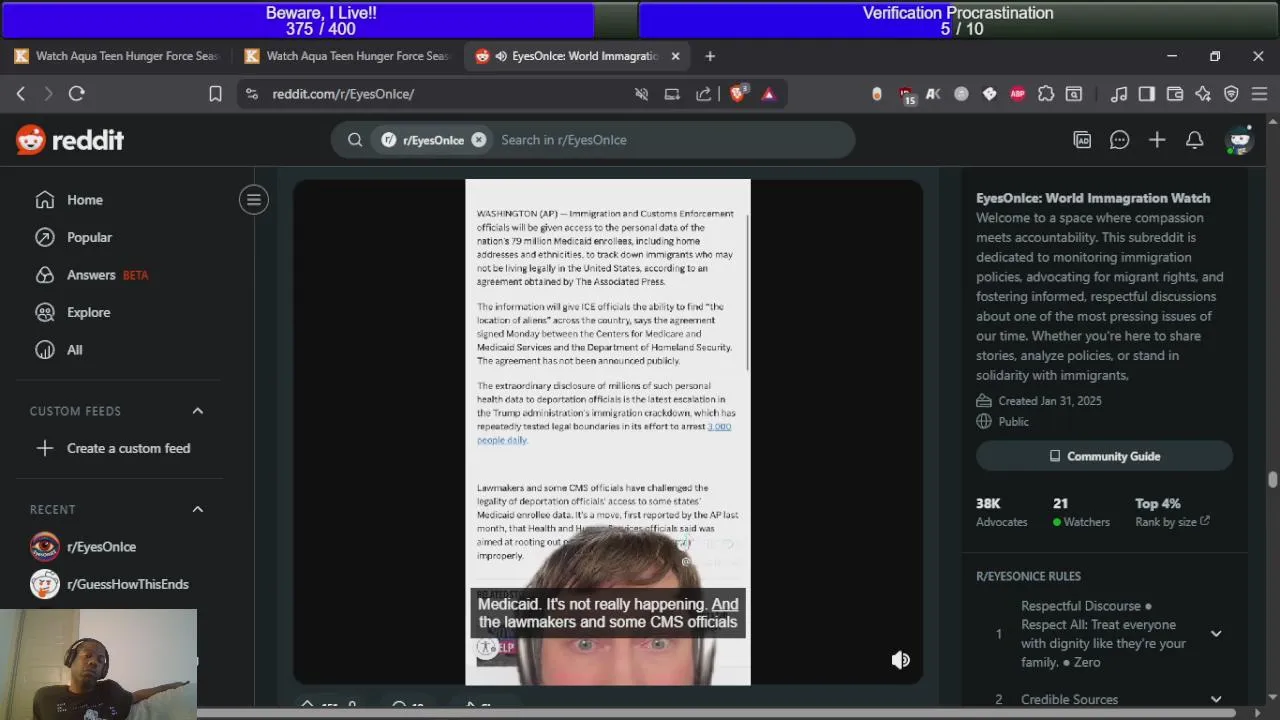Reload the page

click(76, 93)
